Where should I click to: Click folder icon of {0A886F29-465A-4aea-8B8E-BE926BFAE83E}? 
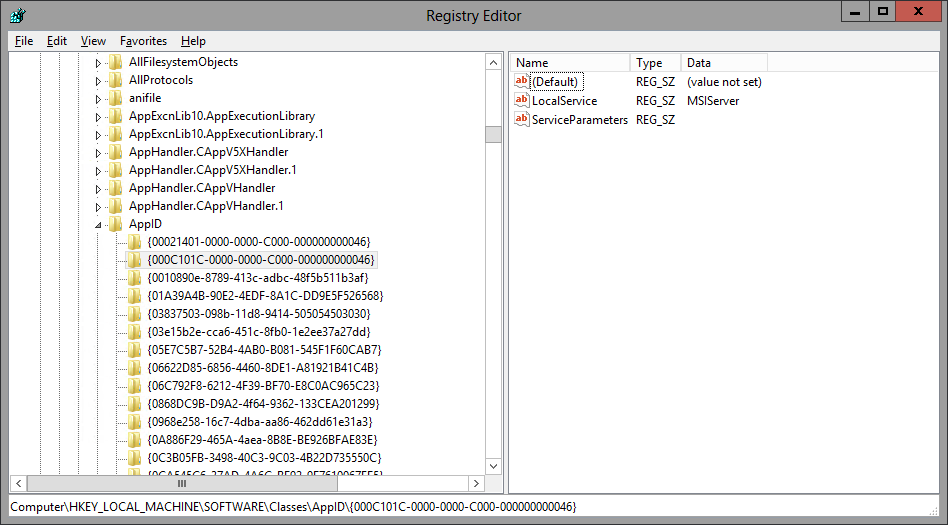point(134,440)
